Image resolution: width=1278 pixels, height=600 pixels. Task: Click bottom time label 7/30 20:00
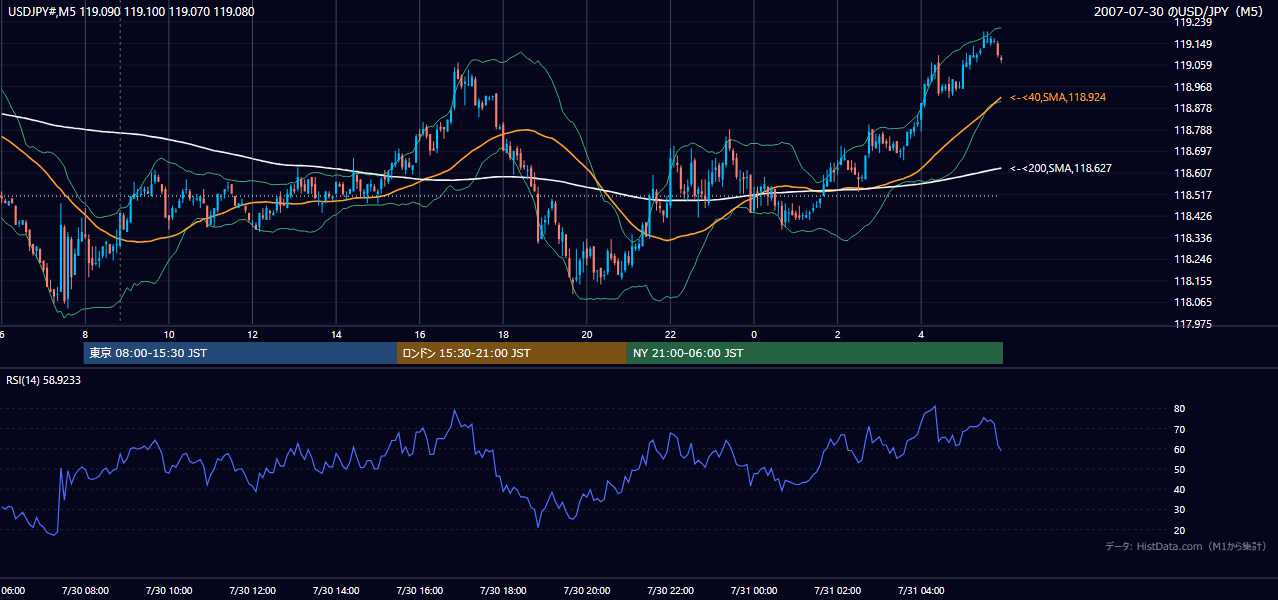pyautogui.click(x=586, y=591)
